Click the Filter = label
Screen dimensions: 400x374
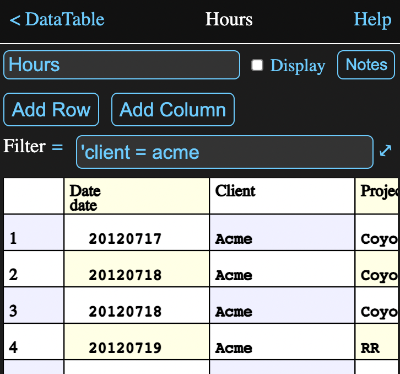pyautogui.click(x=33, y=146)
